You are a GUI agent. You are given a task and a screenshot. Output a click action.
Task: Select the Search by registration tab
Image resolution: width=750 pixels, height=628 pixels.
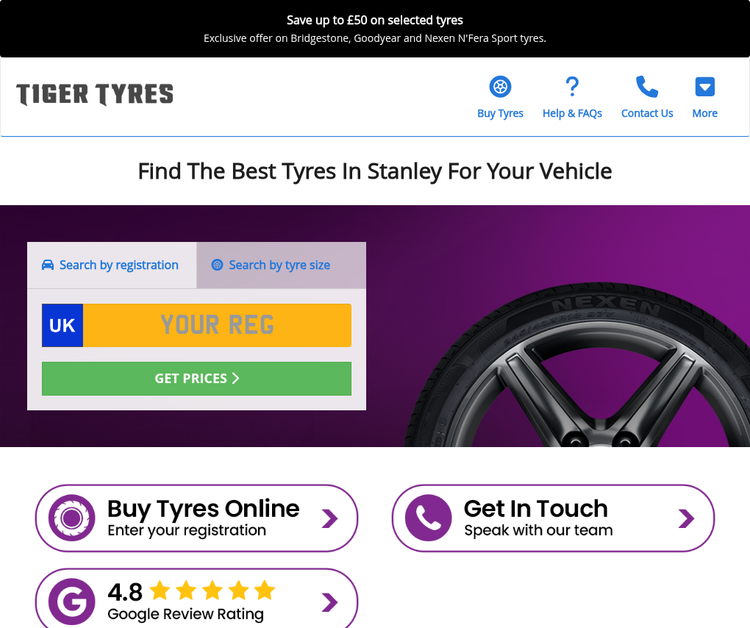pos(112,265)
